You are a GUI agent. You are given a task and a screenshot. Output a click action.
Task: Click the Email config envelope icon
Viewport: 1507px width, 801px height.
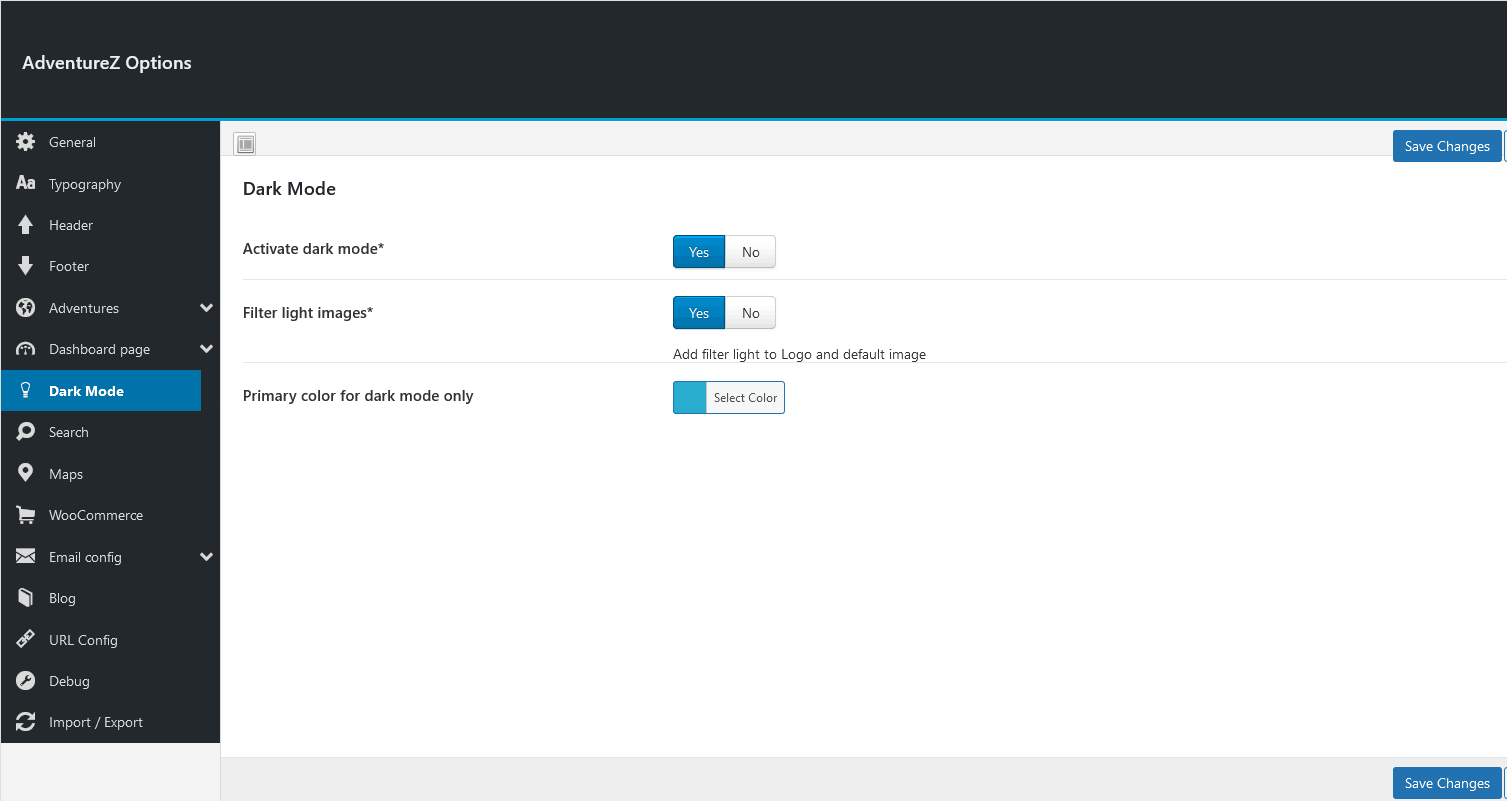coord(26,557)
